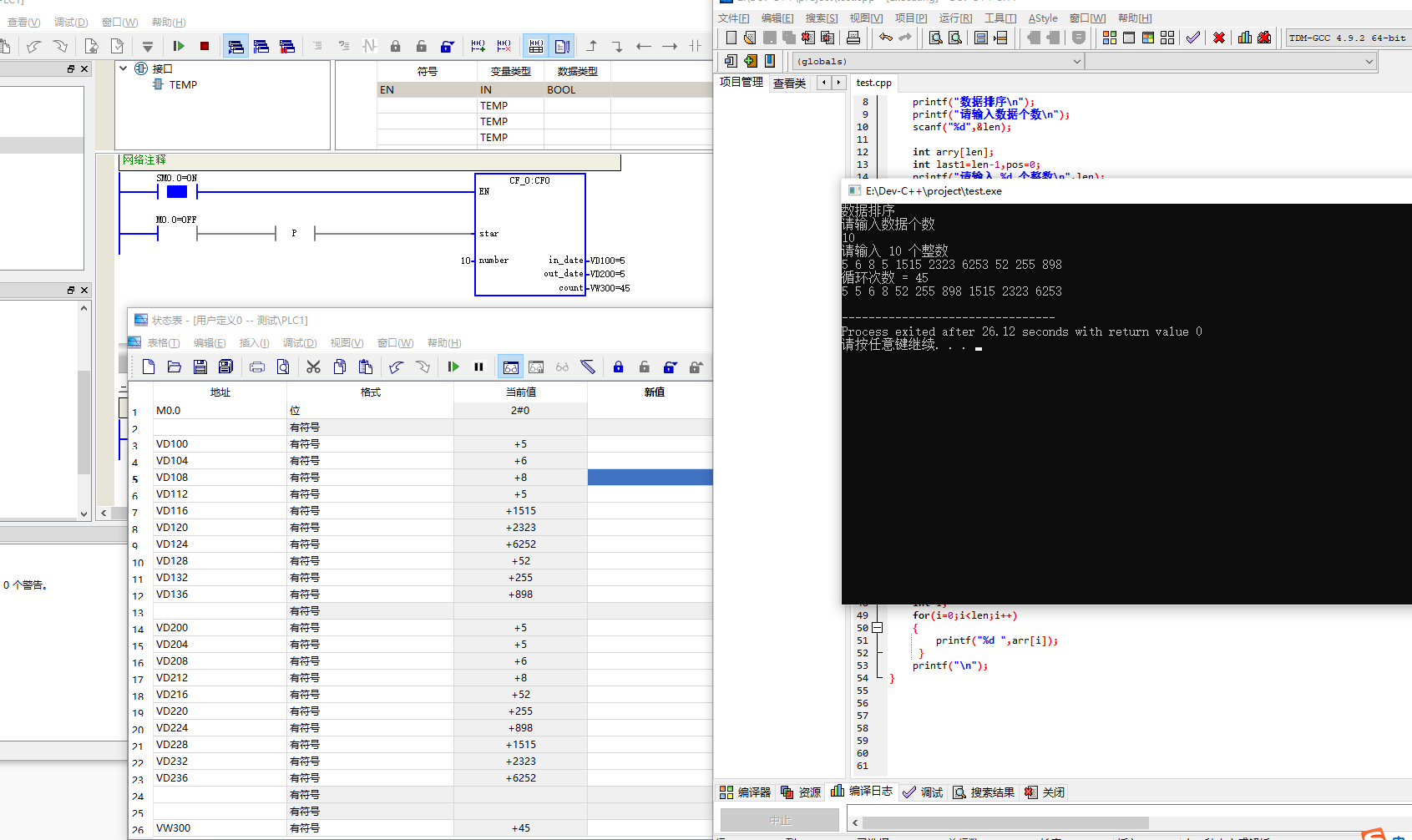Open 工具[T] menu in Dev-C++
The image size is (1412, 840).
pyautogui.click(x=1000, y=18)
